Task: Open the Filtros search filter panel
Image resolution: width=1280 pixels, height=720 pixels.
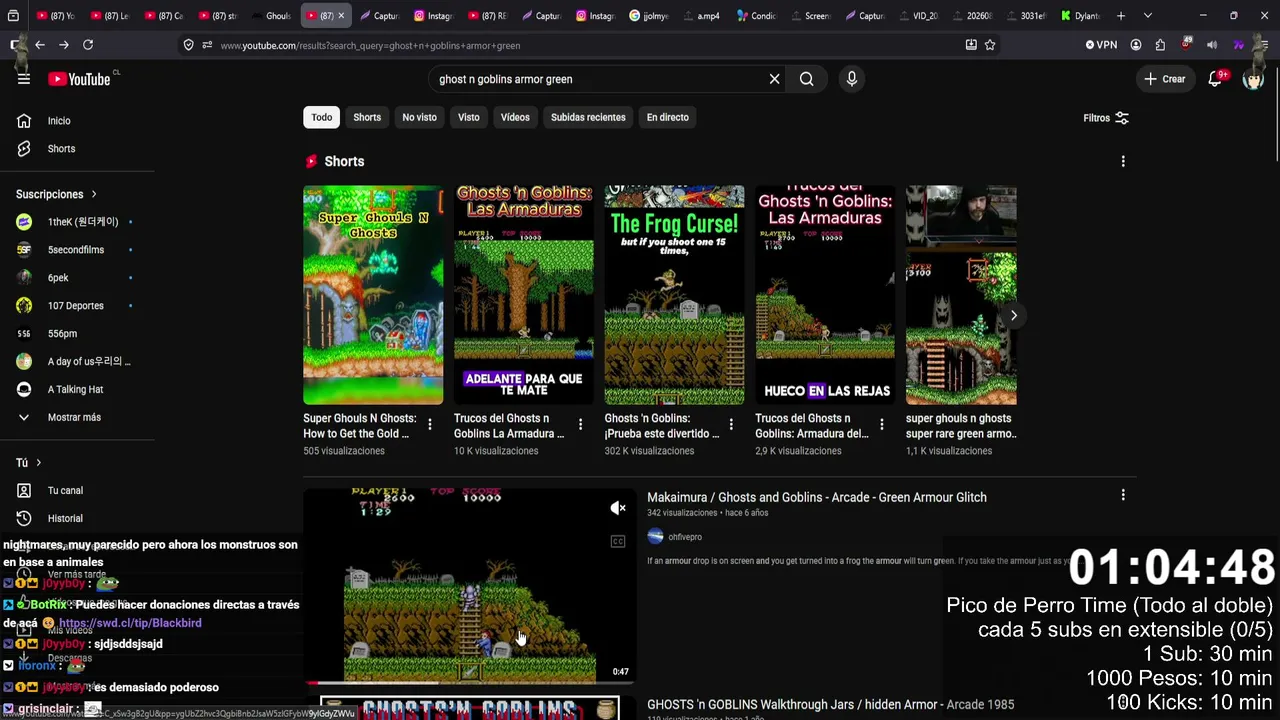Action: (1106, 118)
